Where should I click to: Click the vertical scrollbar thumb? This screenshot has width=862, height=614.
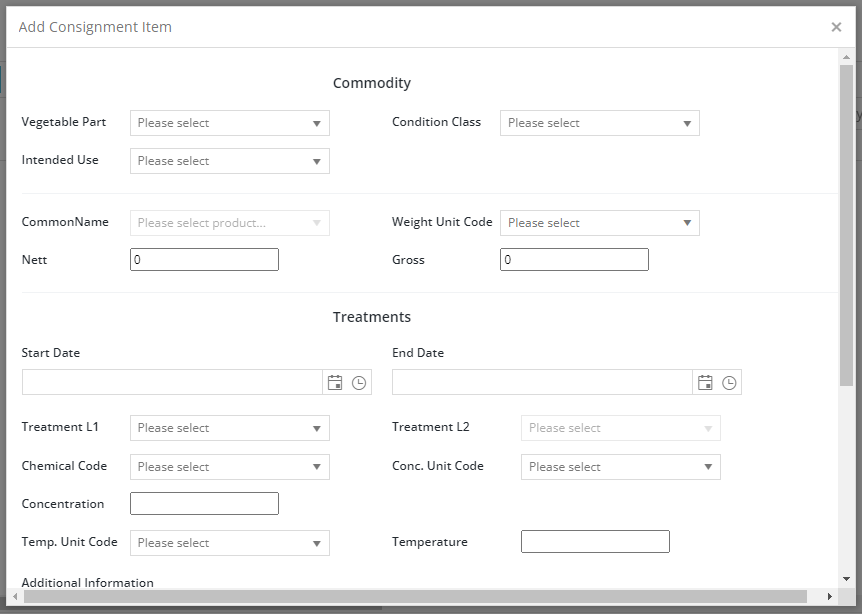click(846, 225)
